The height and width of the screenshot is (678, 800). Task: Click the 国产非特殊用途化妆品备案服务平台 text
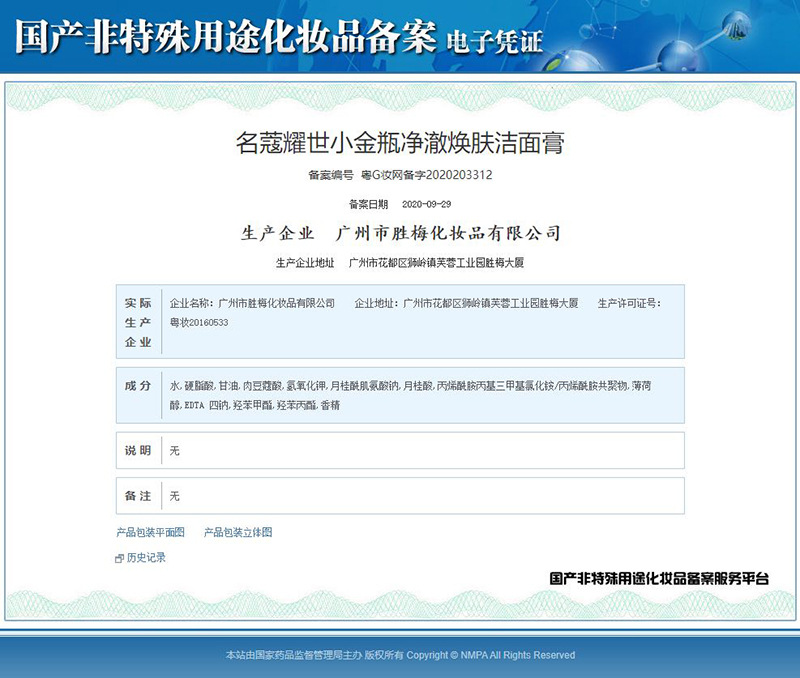point(659,578)
